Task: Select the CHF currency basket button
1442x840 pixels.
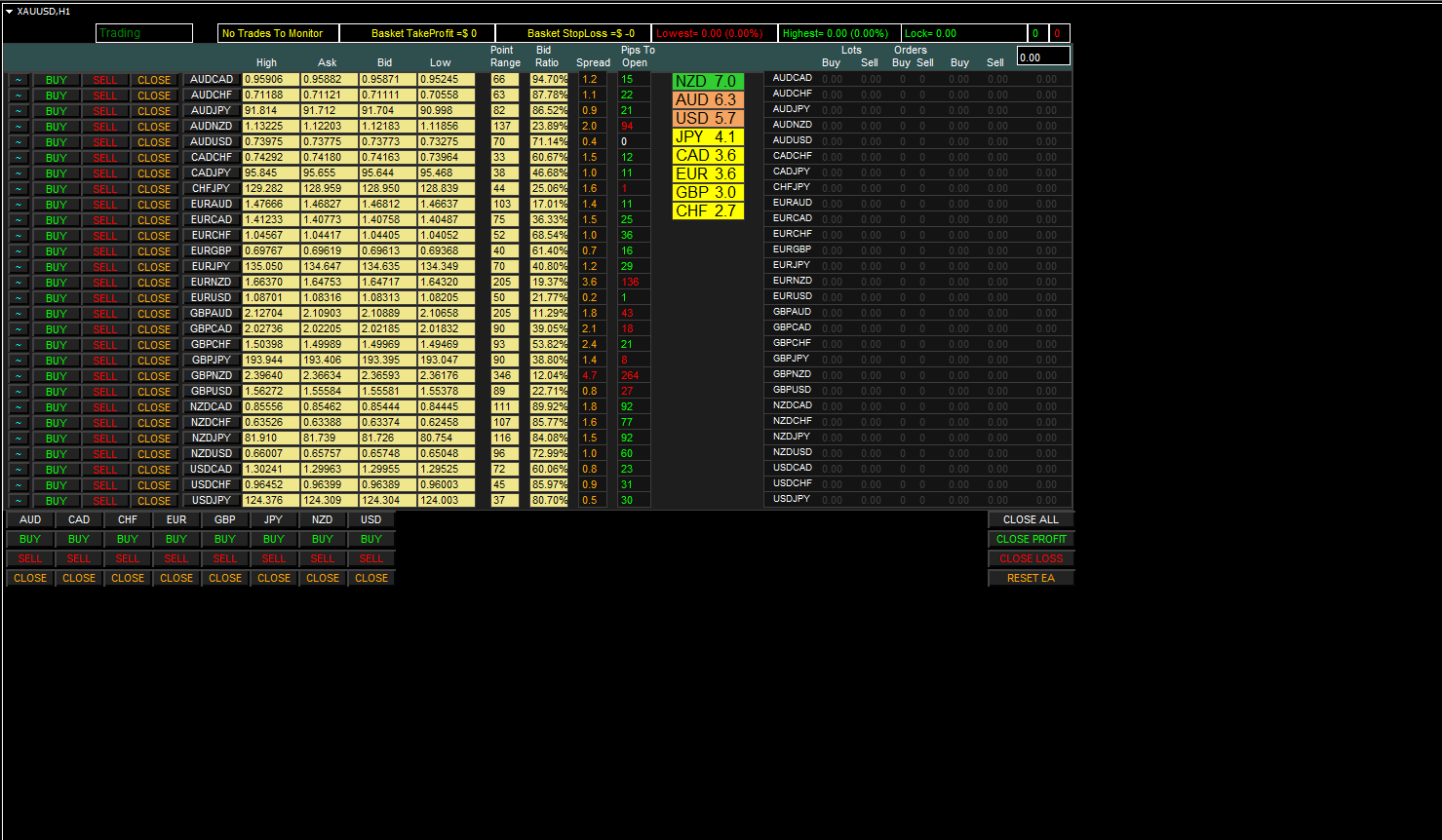Action: (128, 519)
